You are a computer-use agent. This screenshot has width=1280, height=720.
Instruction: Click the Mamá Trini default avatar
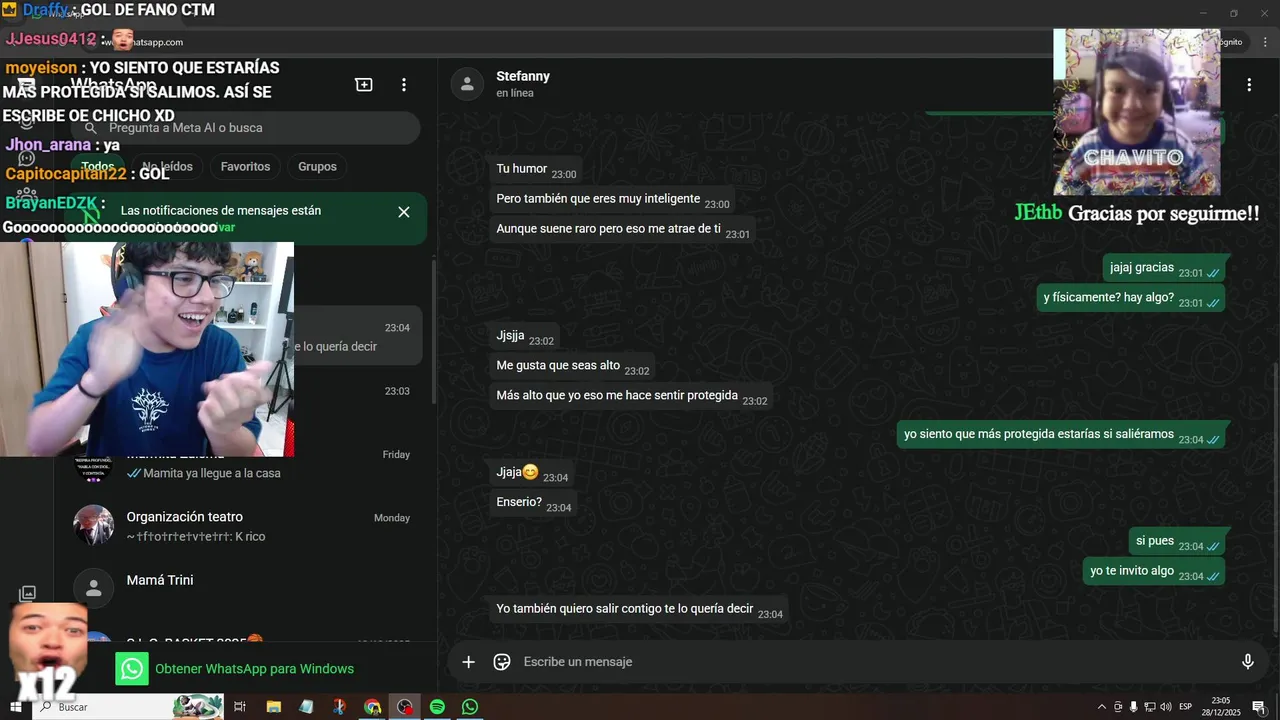(x=94, y=590)
